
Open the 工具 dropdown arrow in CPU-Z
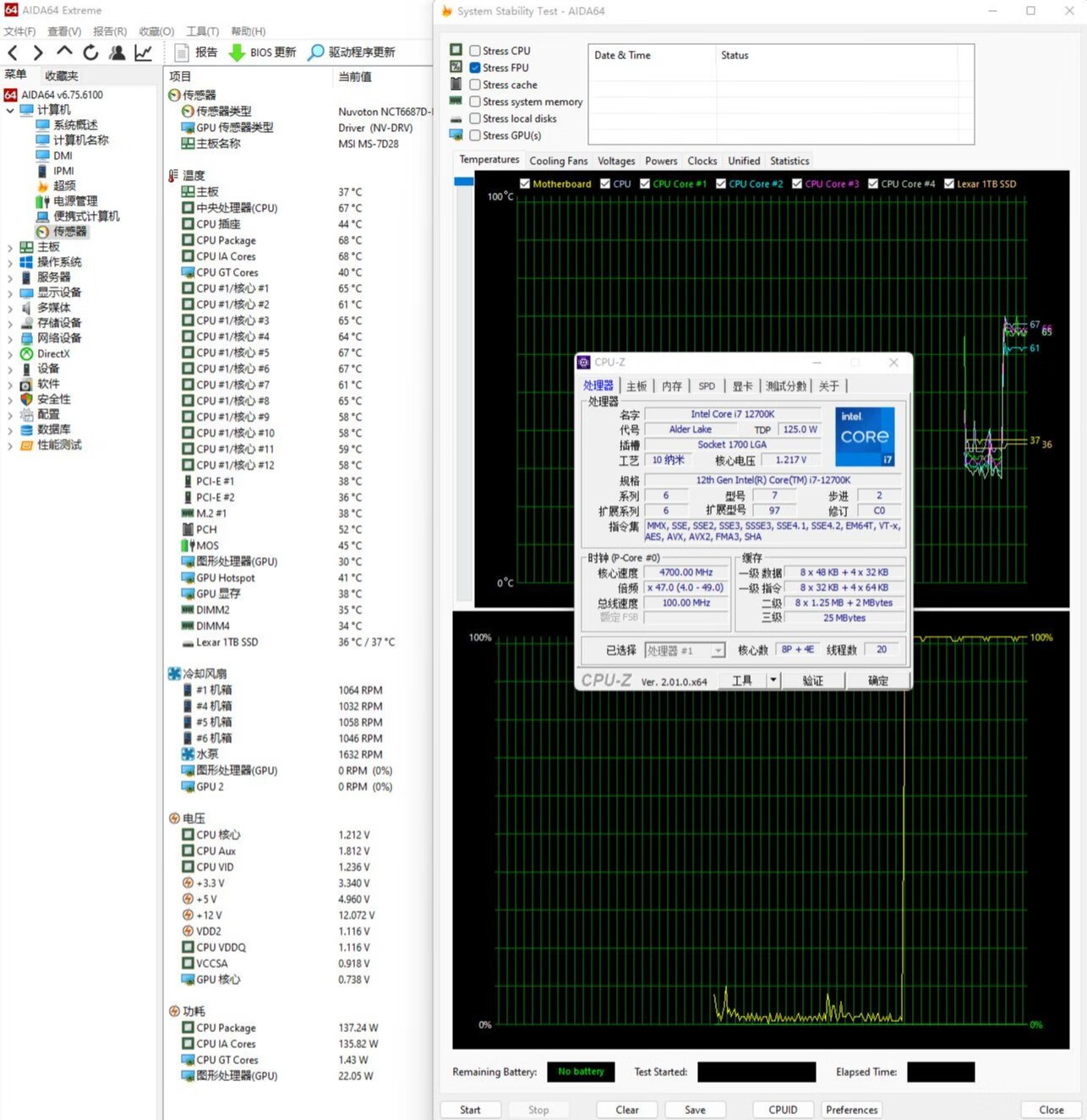tap(773, 680)
